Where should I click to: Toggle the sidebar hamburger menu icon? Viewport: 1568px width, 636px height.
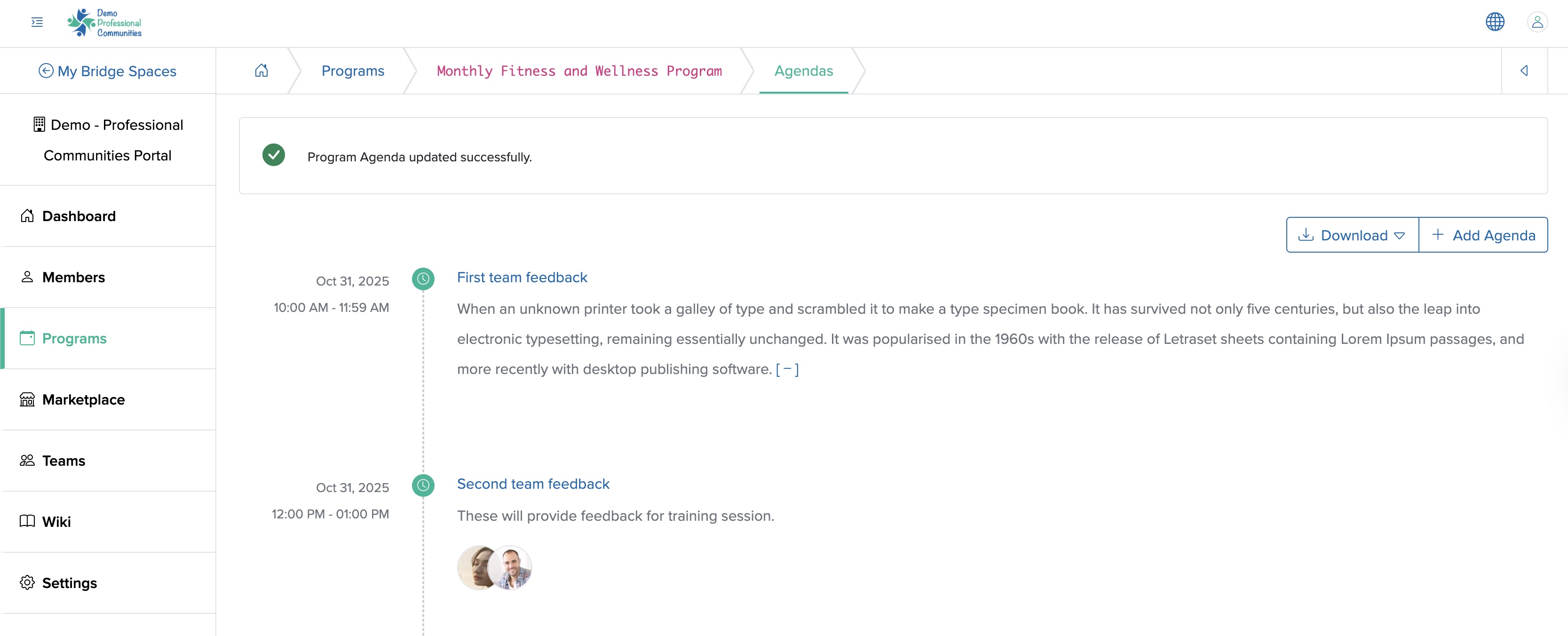click(x=37, y=23)
